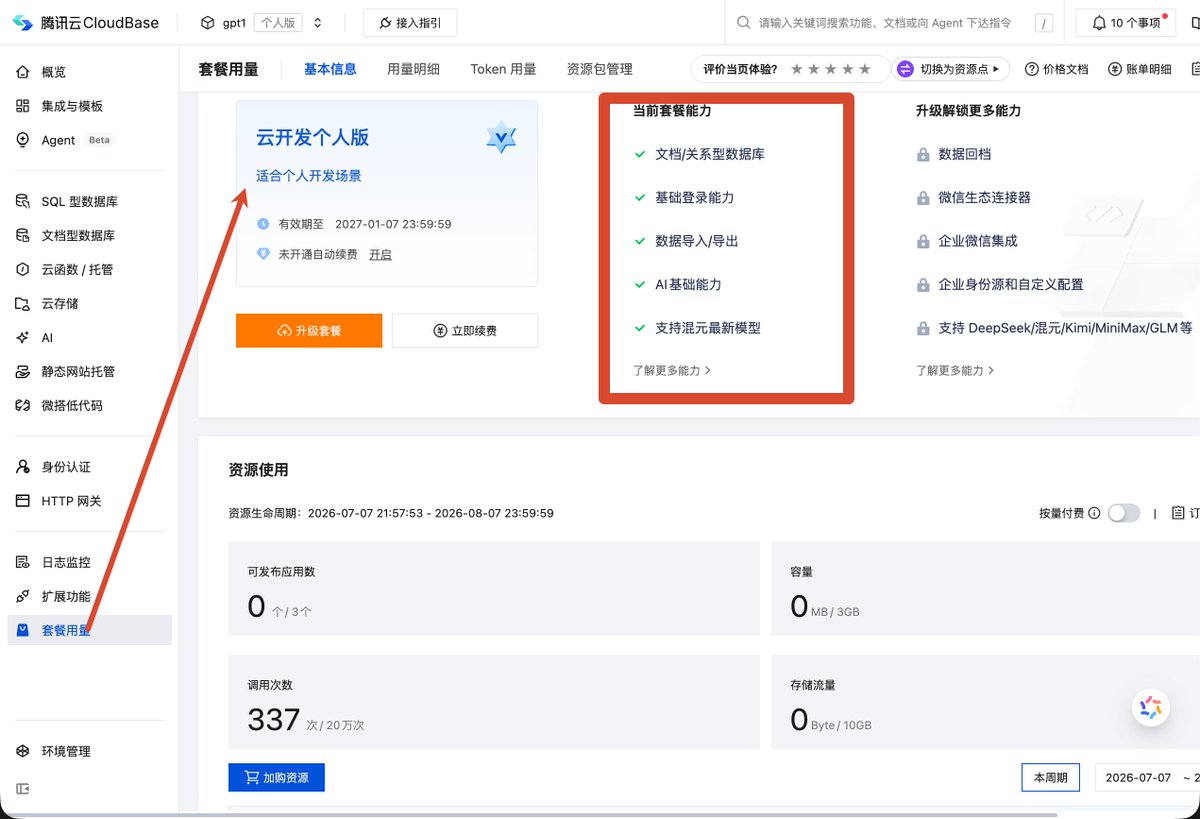Open 静态网站托管 sidebar icon
This screenshot has width=1200, height=819.
click(x=23, y=372)
